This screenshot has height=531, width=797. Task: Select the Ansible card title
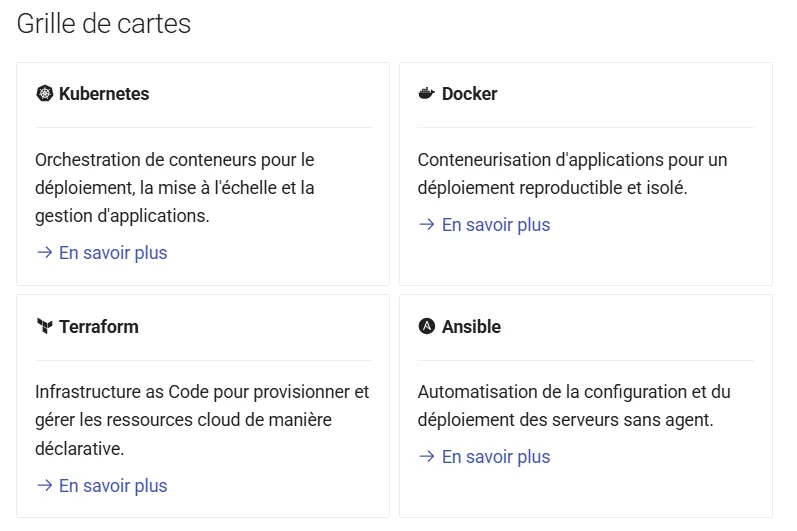point(471,327)
